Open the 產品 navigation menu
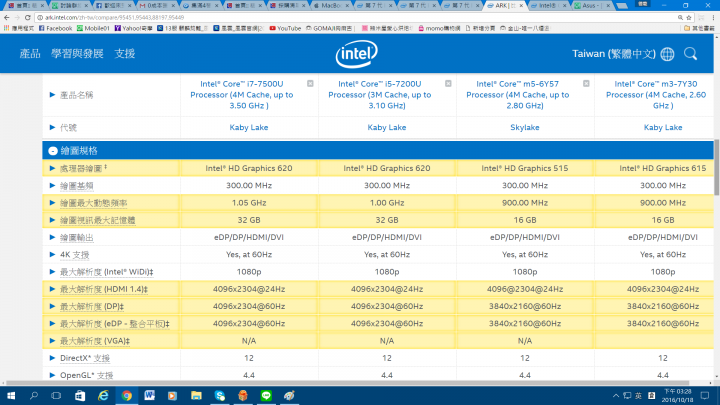The width and height of the screenshot is (720, 405). pyautogui.click(x=30, y=54)
